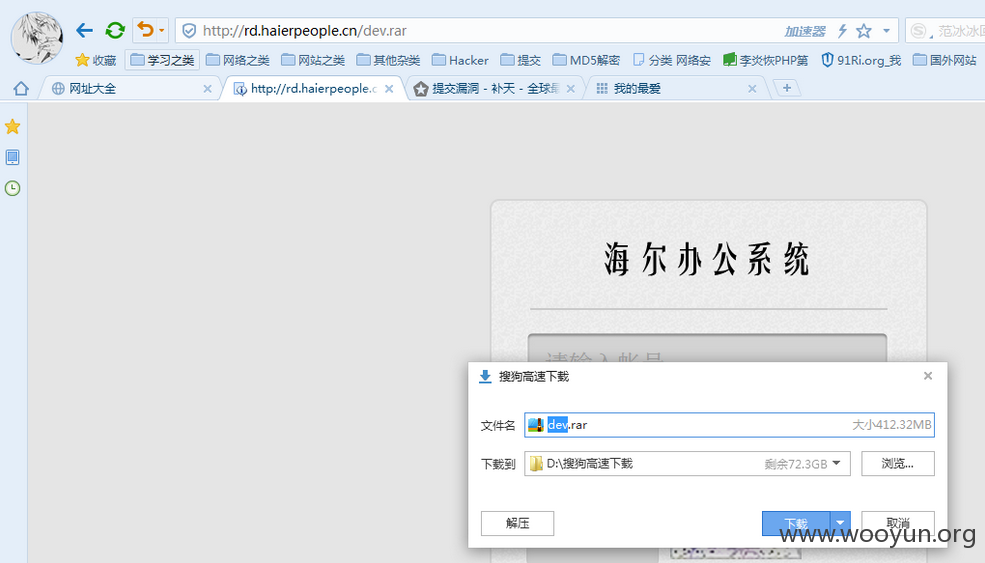
Task: Expand arrow next to 下载 button
Action: (x=841, y=523)
